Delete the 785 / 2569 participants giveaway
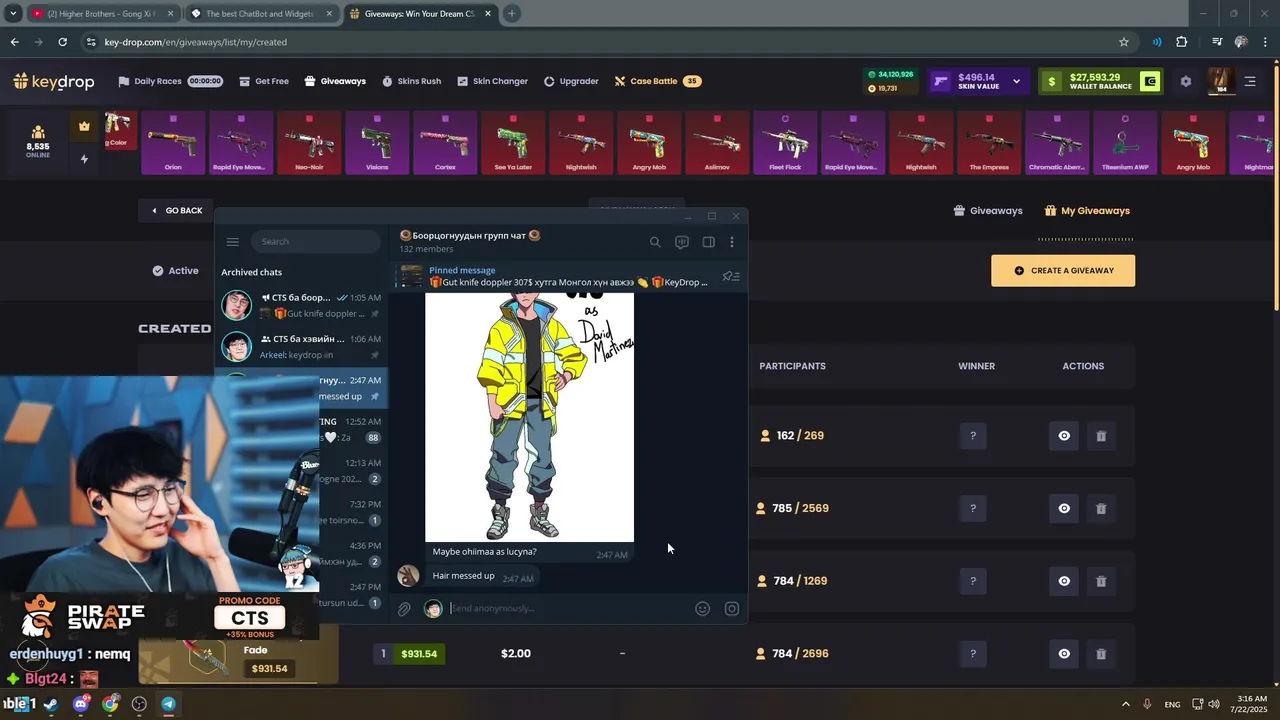 [1101, 508]
